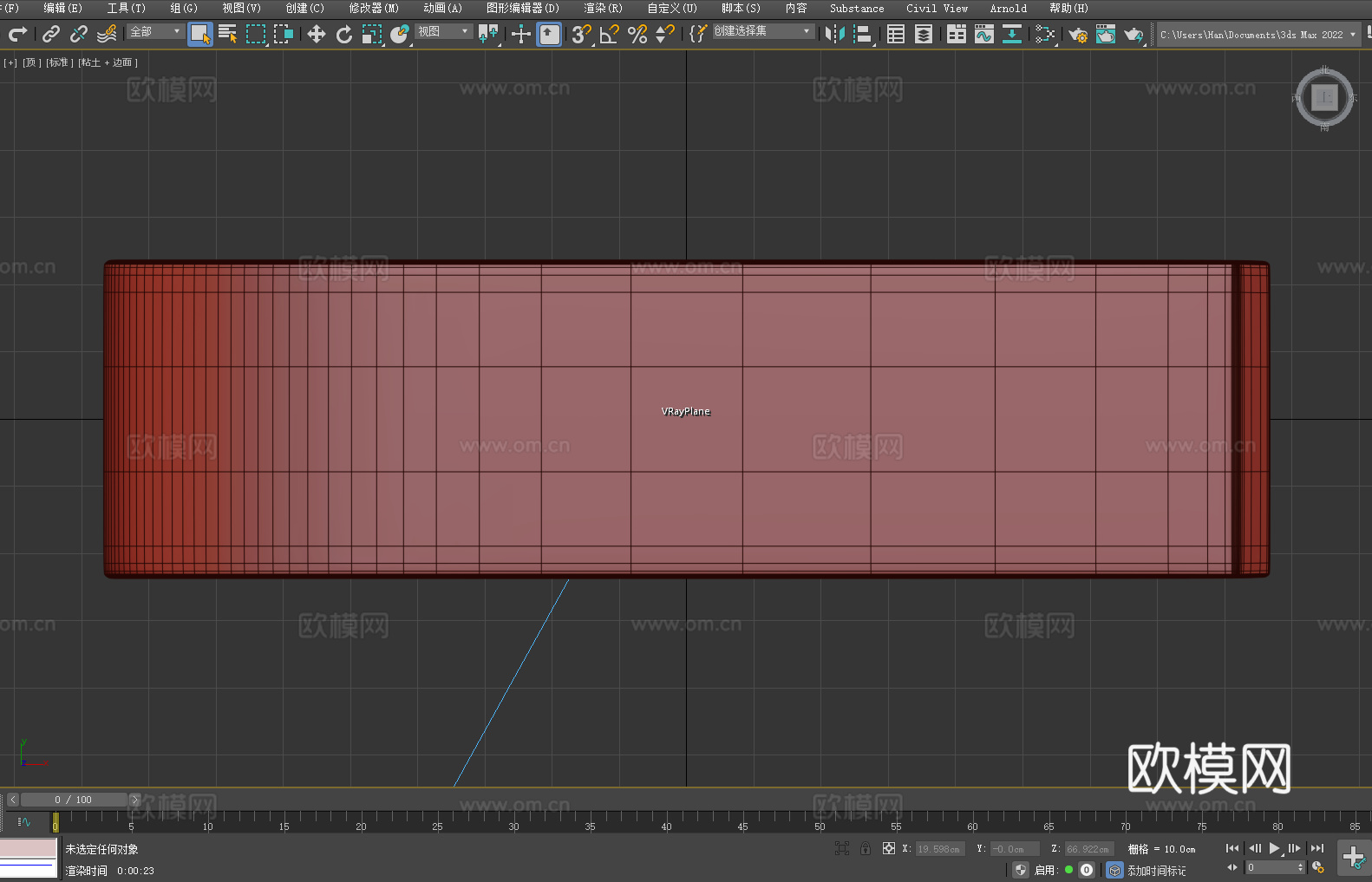The height and width of the screenshot is (882, 1372).
Task: Click the Redo arrow icon
Action: [x=17, y=34]
